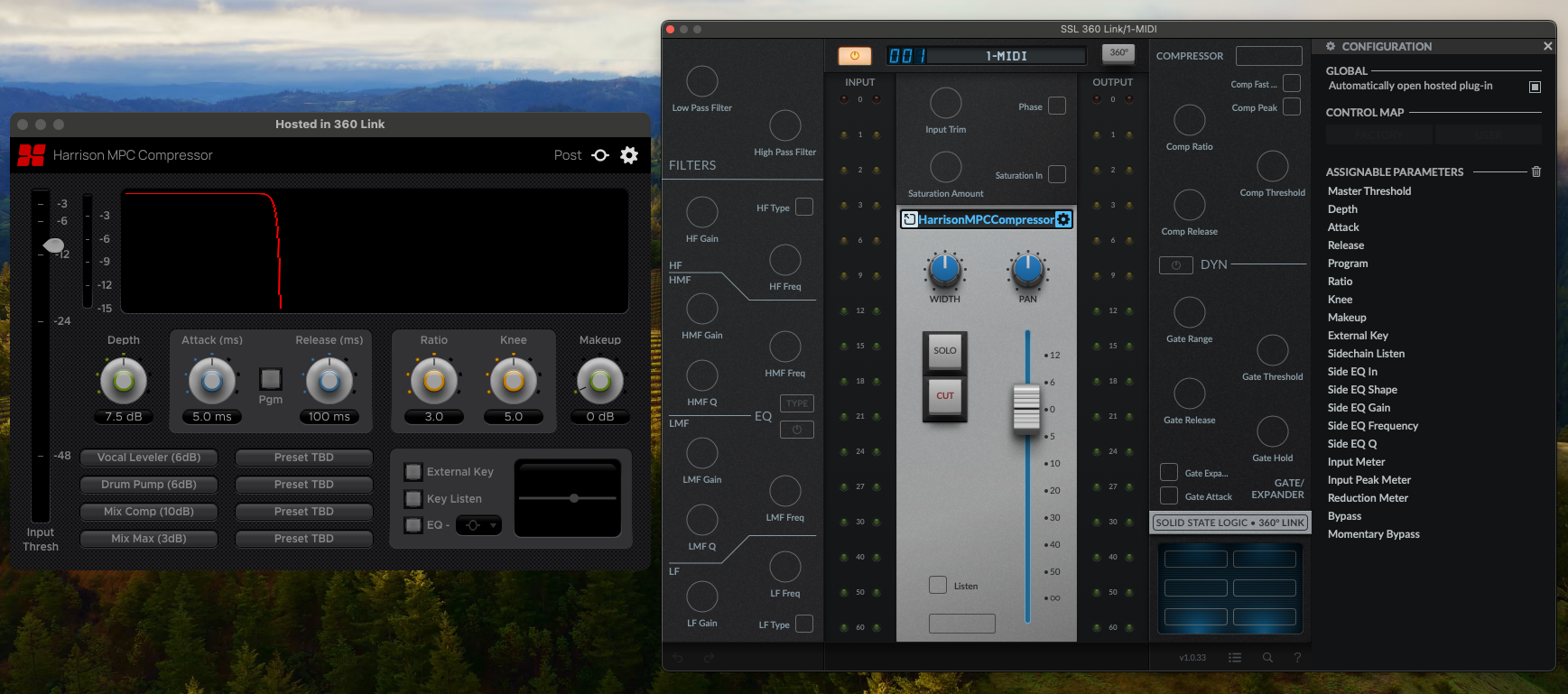Click the Post routing icon
Screen dimensions: 1568x694
pyautogui.click(x=600, y=155)
